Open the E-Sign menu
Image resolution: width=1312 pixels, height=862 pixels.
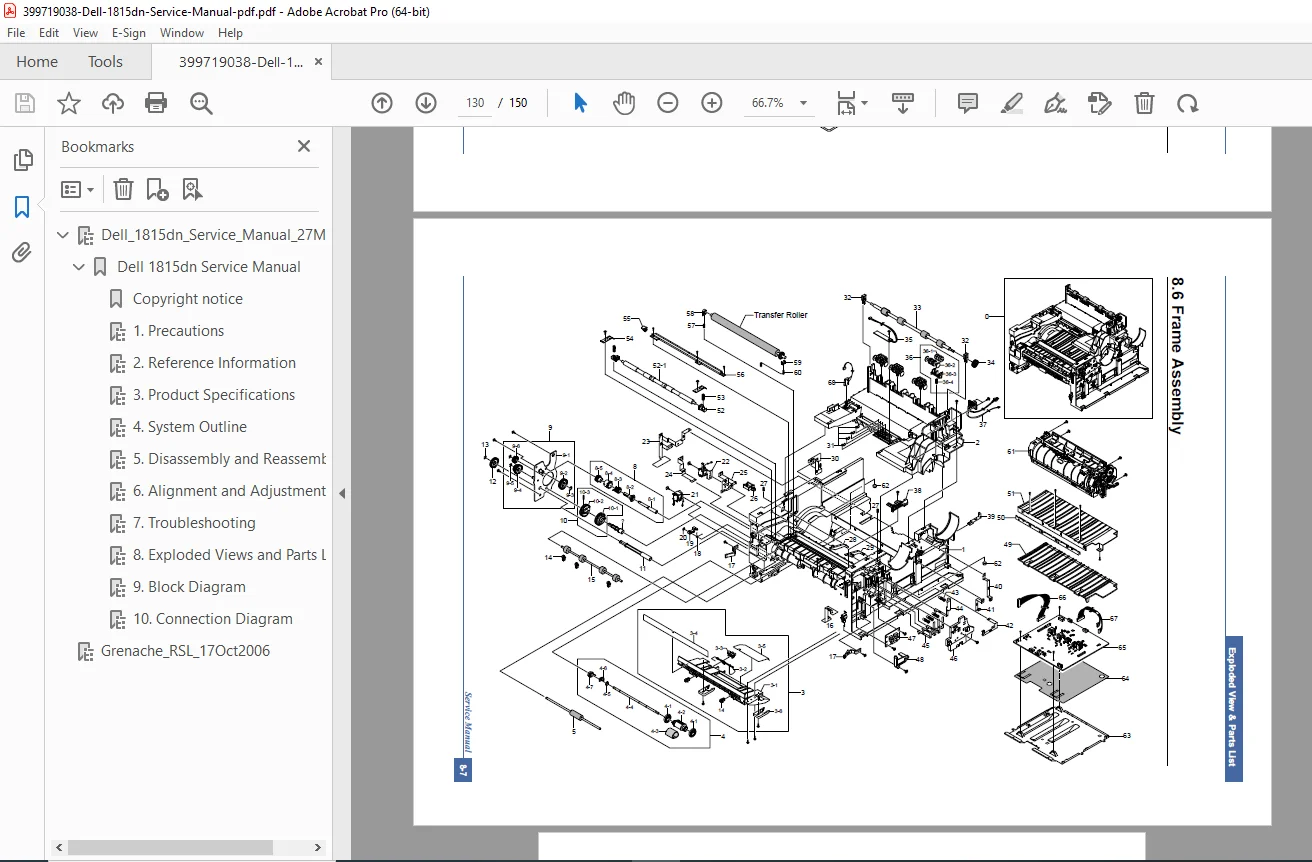tap(129, 32)
